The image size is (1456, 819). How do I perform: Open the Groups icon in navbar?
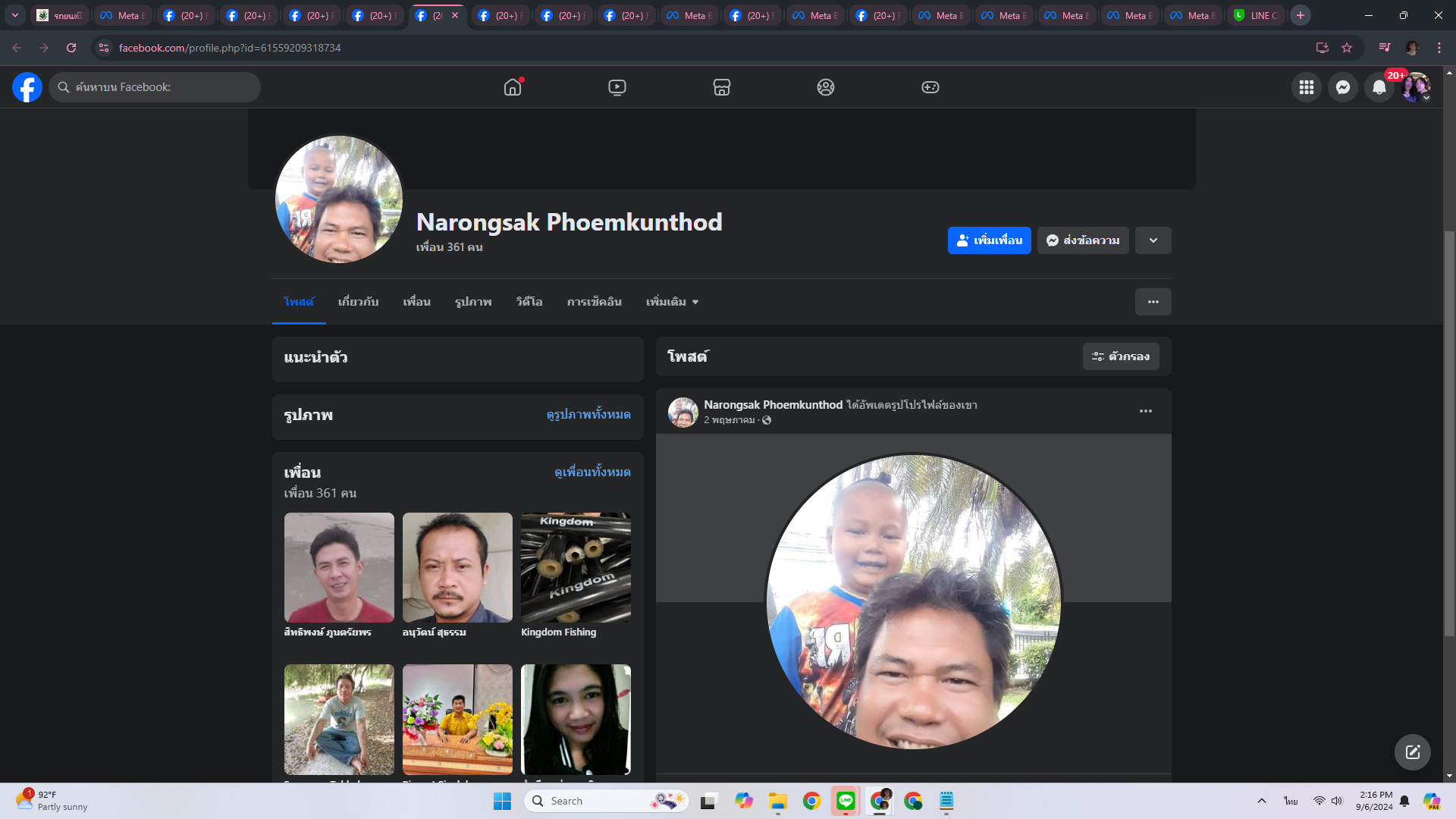pos(826,87)
